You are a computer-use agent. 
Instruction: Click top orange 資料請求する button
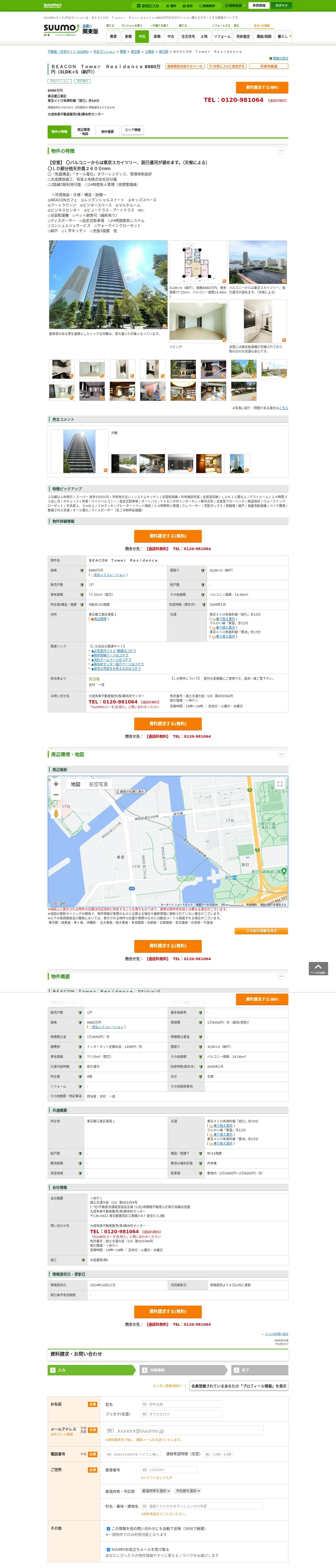[262, 88]
